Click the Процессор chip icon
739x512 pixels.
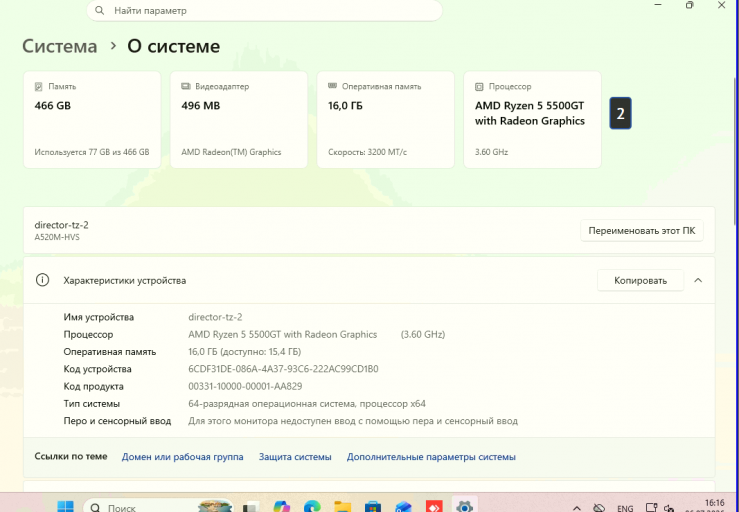tap(479, 87)
